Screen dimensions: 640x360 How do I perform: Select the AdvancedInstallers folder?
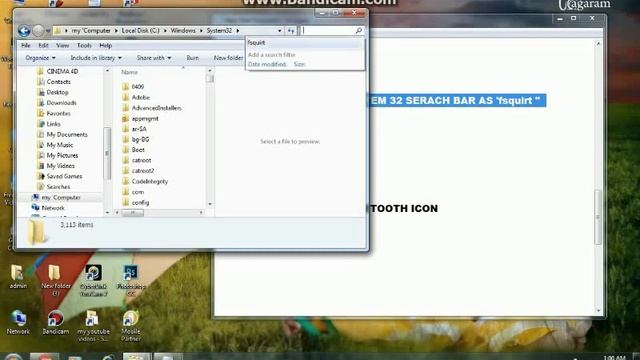click(x=156, y=108)
